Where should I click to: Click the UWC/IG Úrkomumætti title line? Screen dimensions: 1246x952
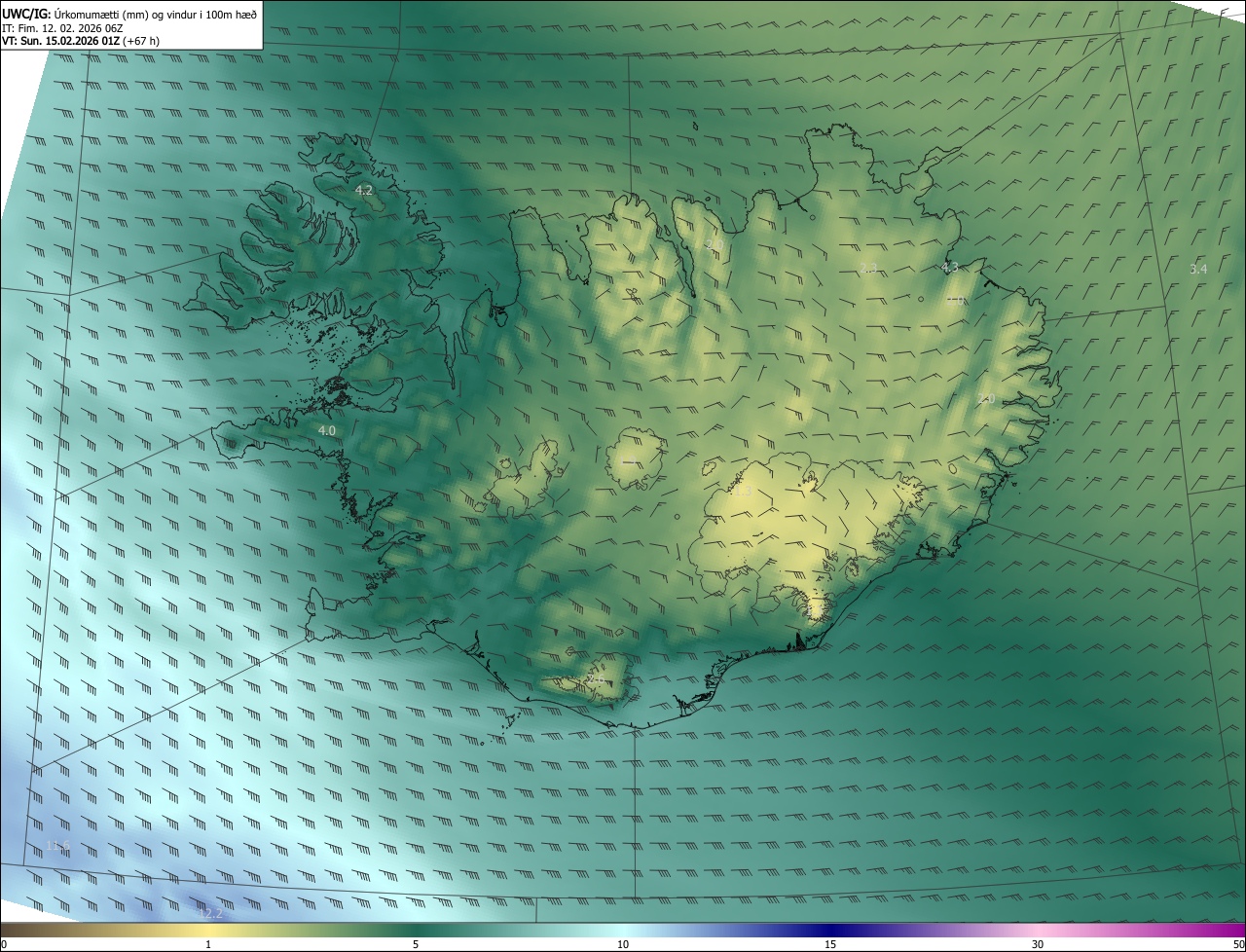pyautogui.click(x=129, y=14)
